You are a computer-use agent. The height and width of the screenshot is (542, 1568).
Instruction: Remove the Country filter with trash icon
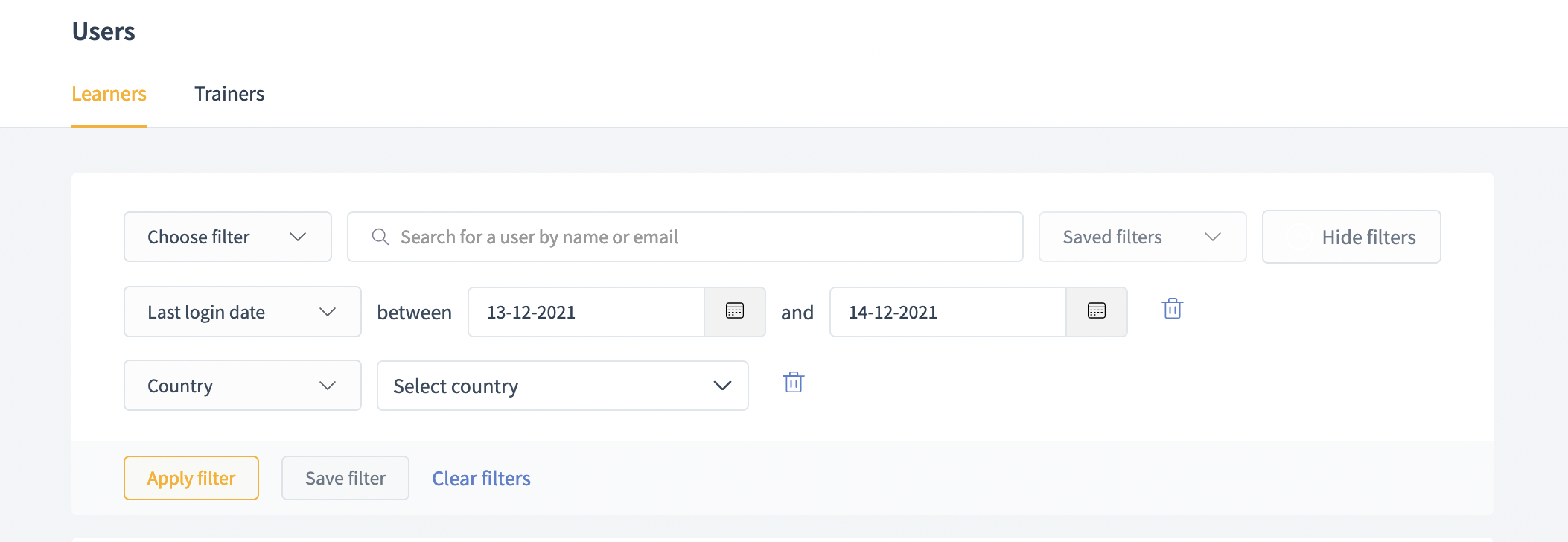(x=794, y=382)
